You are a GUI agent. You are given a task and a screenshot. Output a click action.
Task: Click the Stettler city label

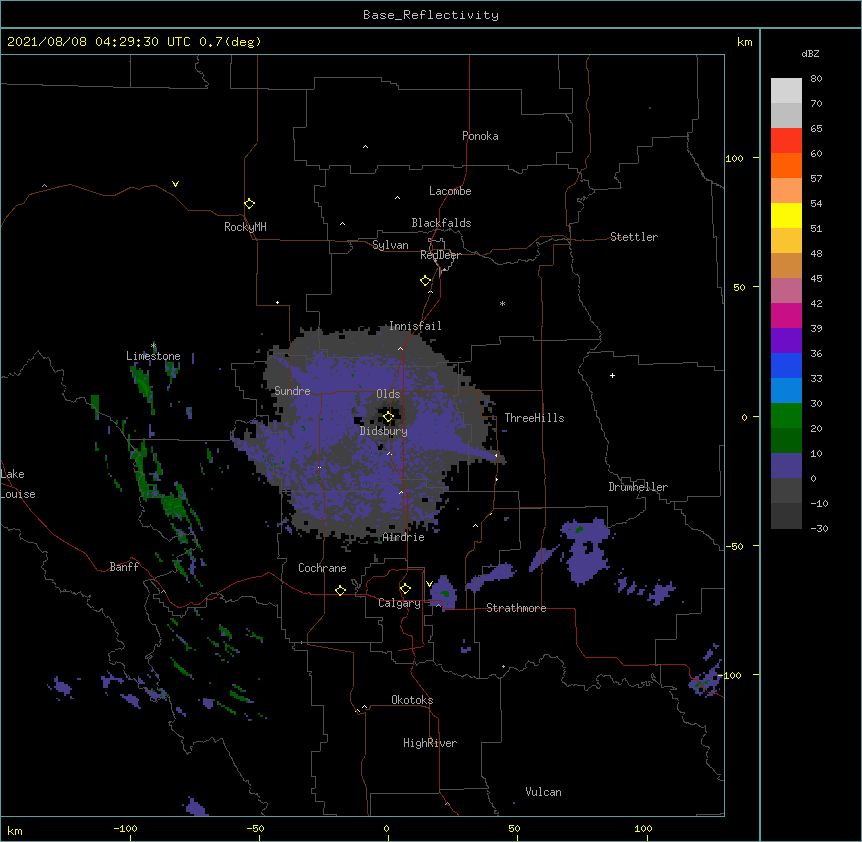point(634,237)
